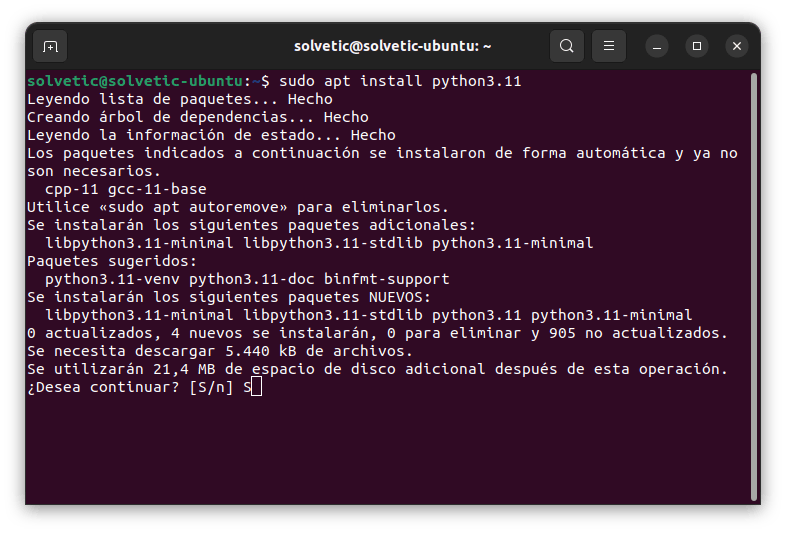Click the "¿Desea continuar? [S/n]" prompt

click(x=130, y=387)
